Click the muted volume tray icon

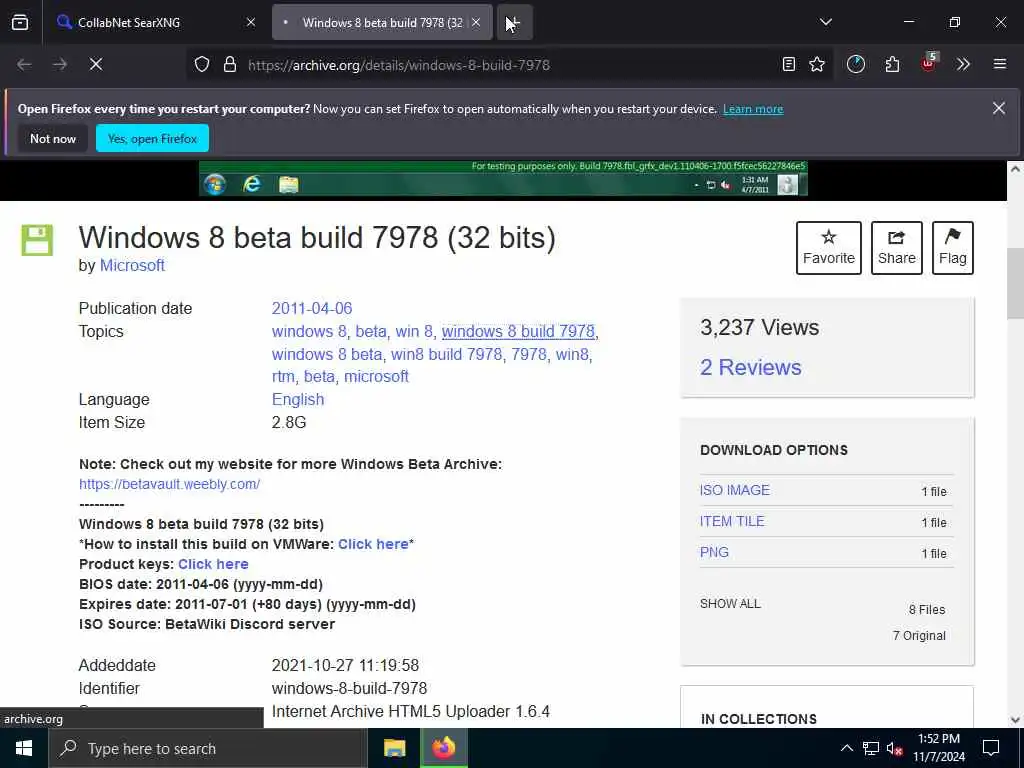[x=895, y=748]
